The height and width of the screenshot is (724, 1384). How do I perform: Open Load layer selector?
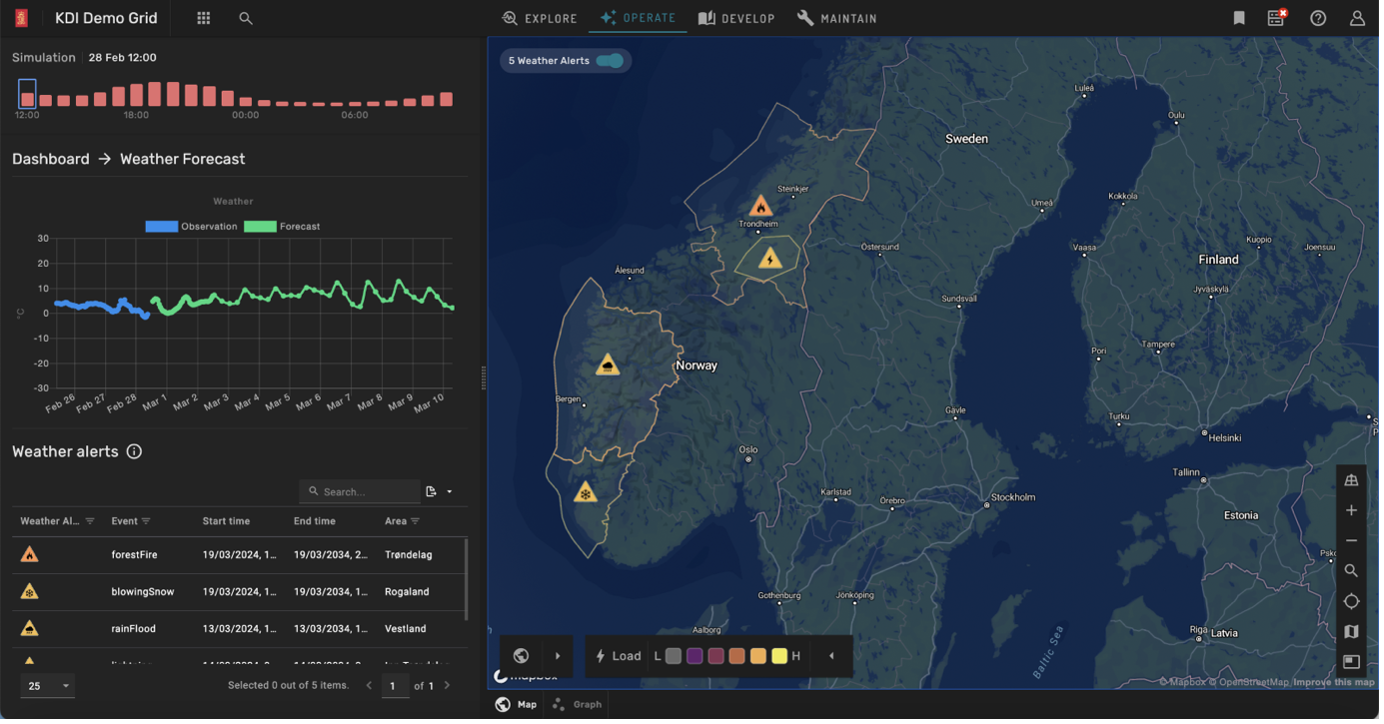pyautogui.click(x=620, y=658)
